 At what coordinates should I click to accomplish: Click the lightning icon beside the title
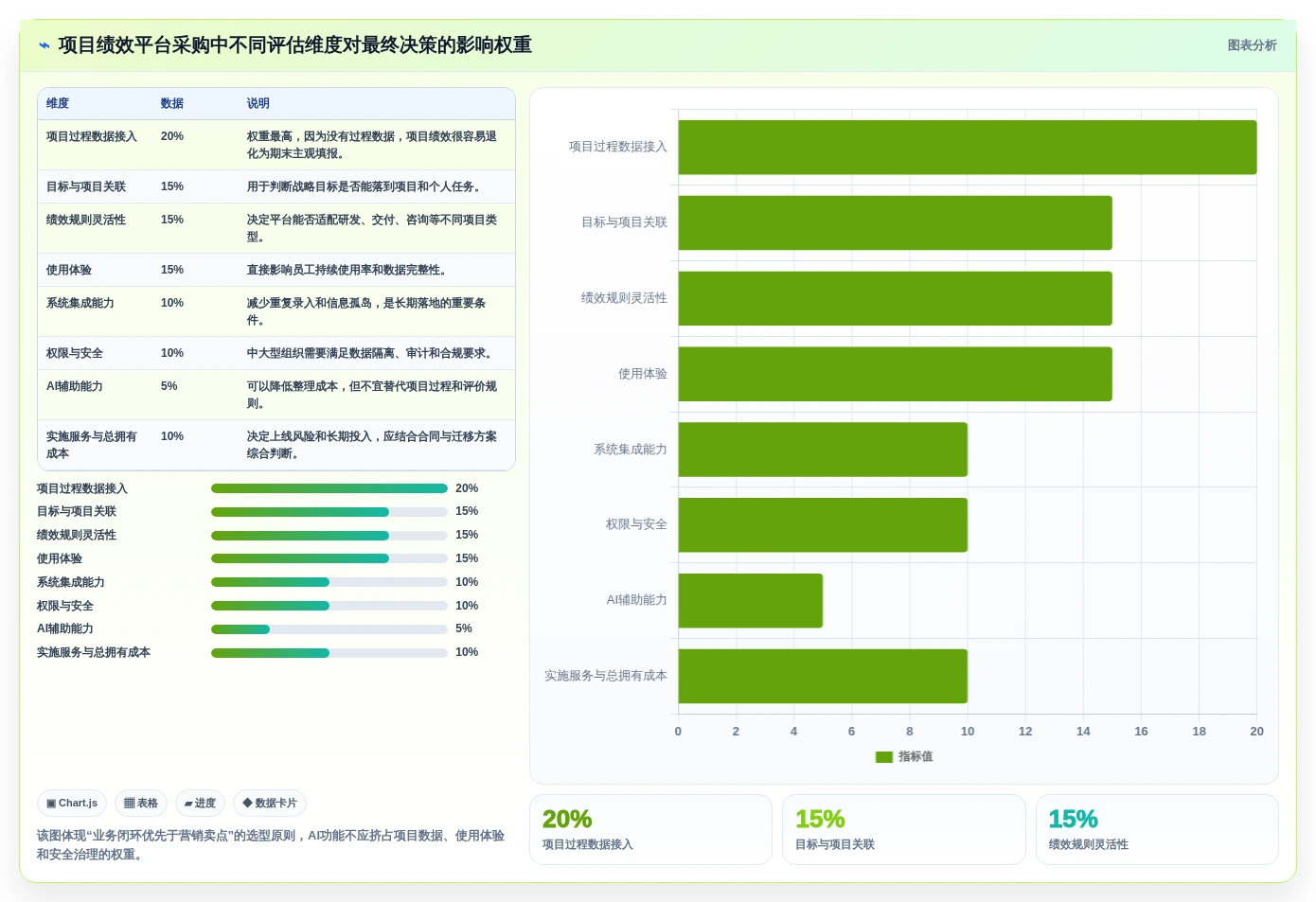[x=44, y=45]
